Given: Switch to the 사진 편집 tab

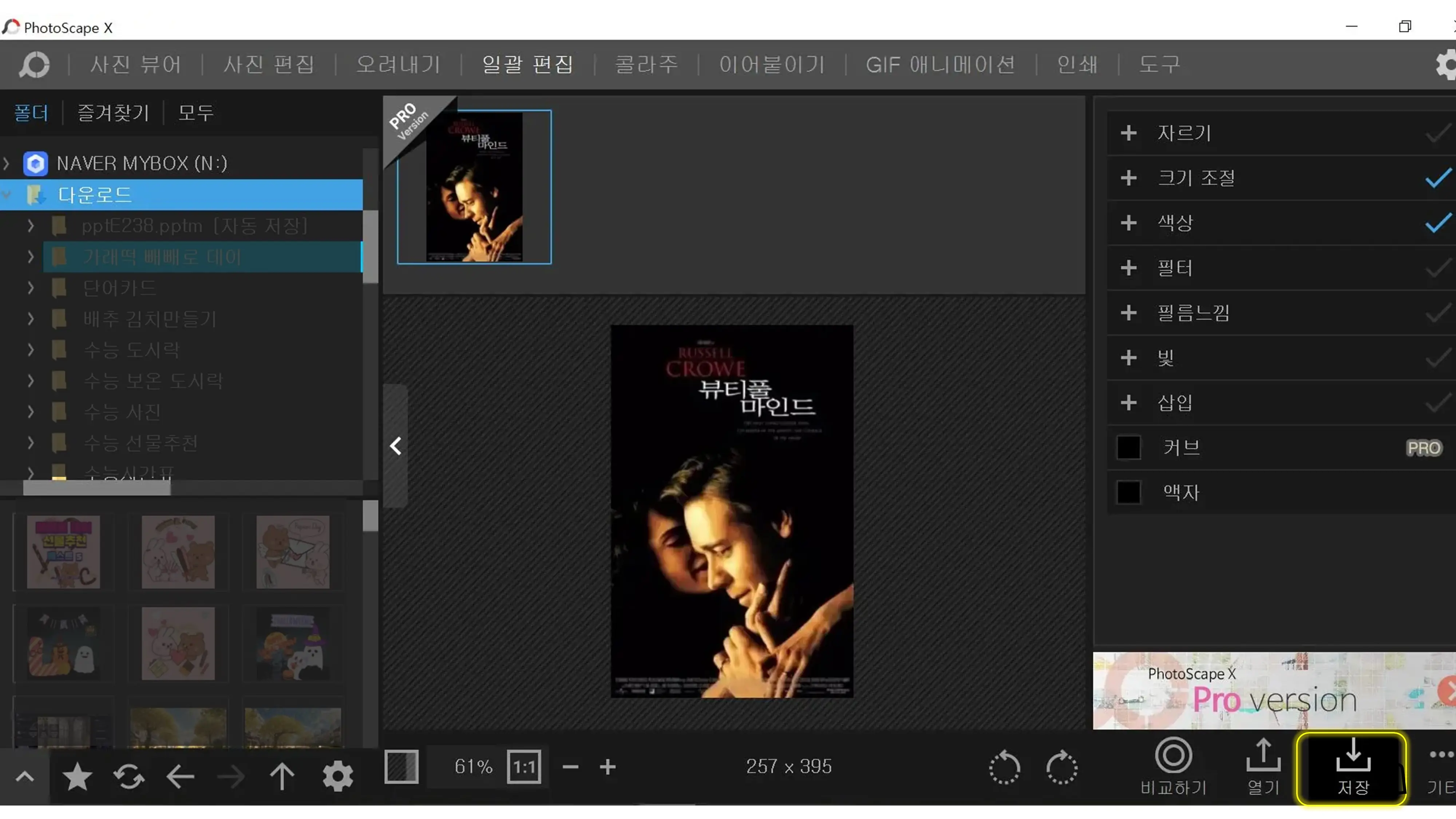Looking at the screenshot, I should 269,64.
